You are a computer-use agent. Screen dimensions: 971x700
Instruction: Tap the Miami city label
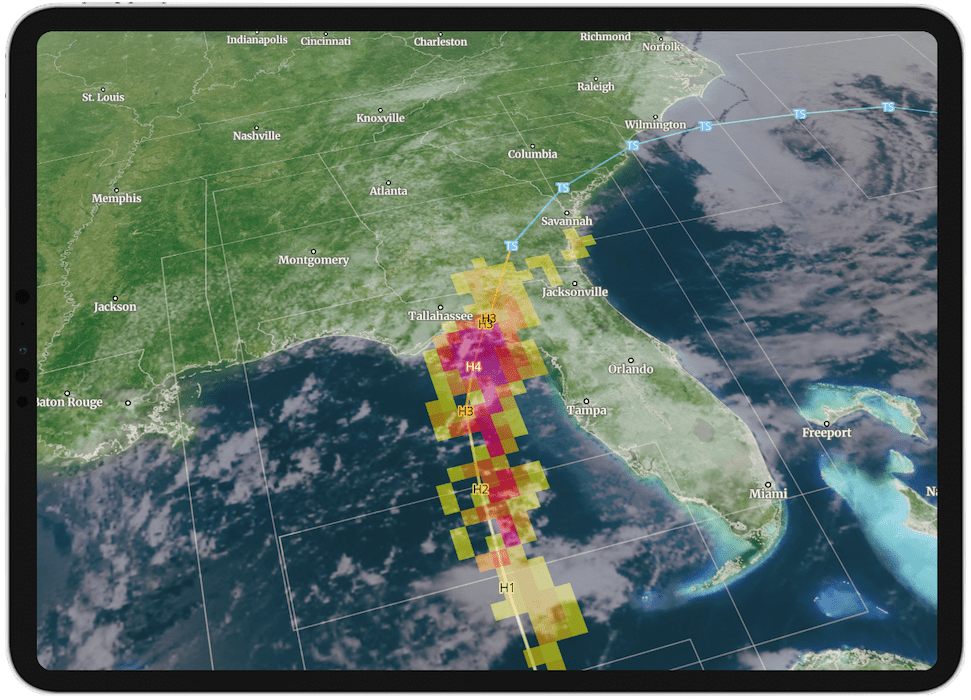point(768,494)
